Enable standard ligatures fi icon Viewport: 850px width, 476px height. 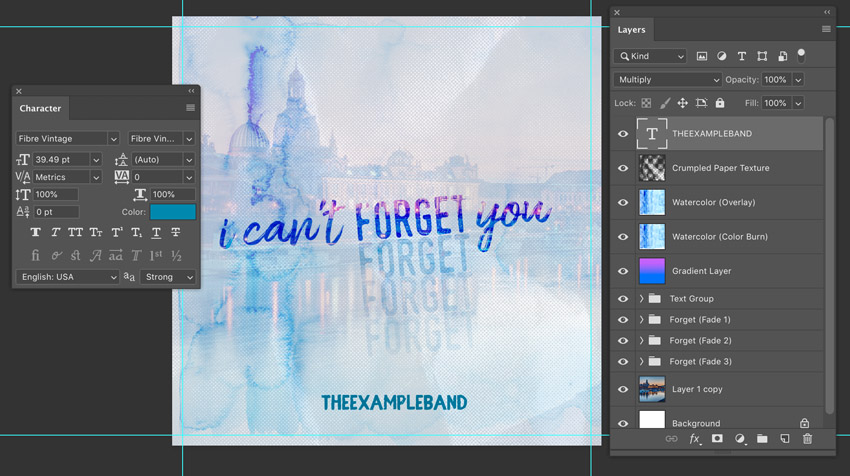(x=35, y=255)
